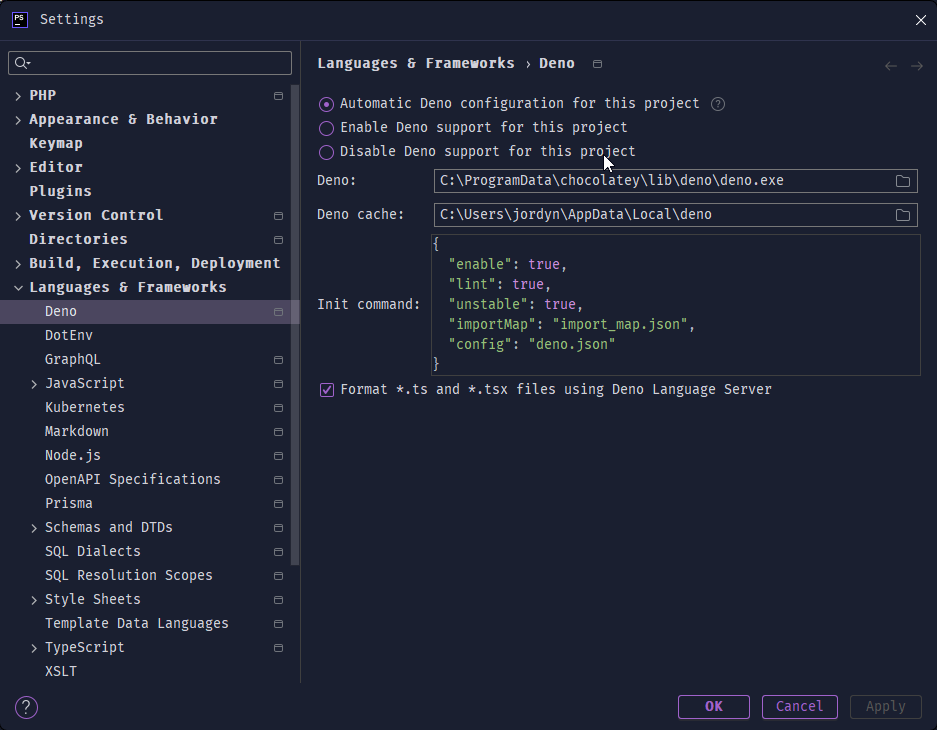This screenshot has width=937, height=730.
Task: Click project-scope icon on SQL Dialects row
Action: tap(278, 551)
